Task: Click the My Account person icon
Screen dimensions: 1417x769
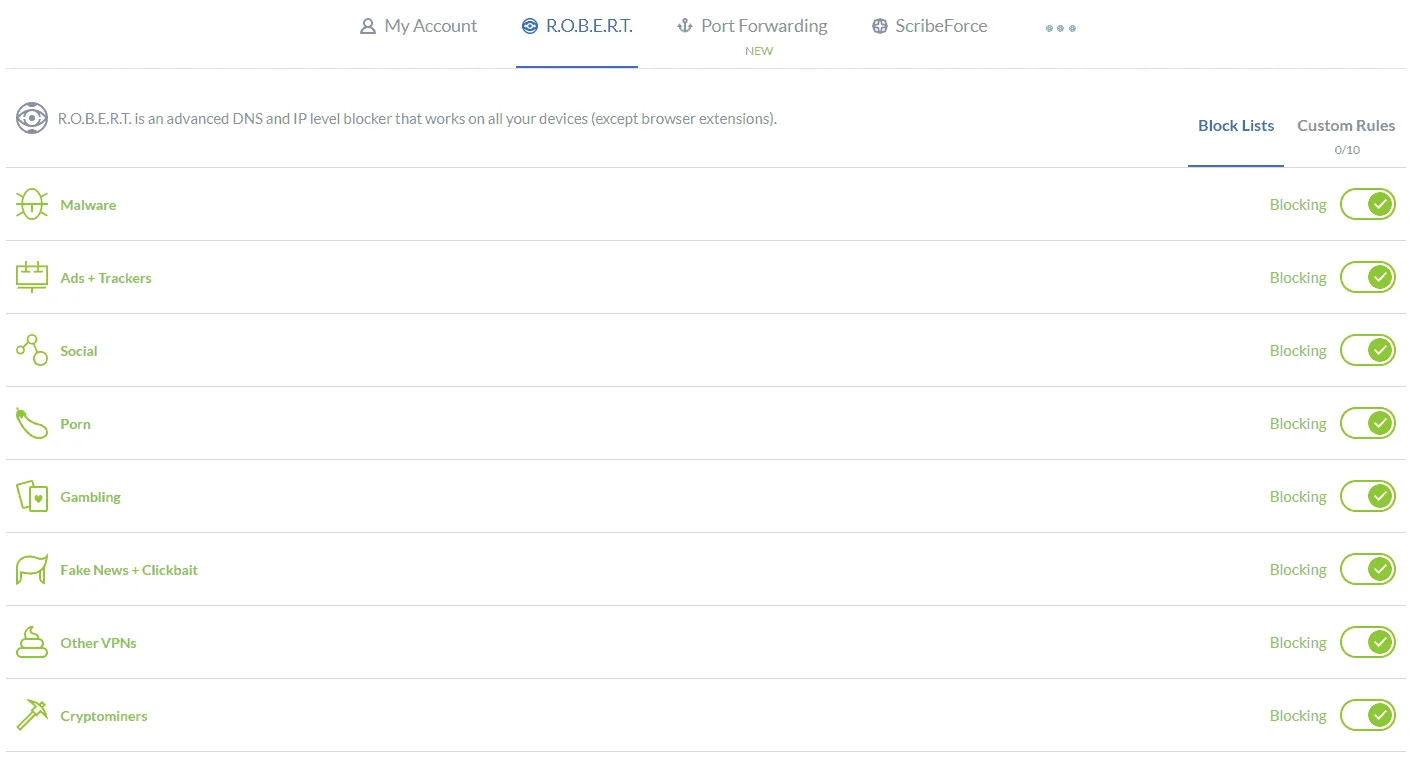Action: 368,26
